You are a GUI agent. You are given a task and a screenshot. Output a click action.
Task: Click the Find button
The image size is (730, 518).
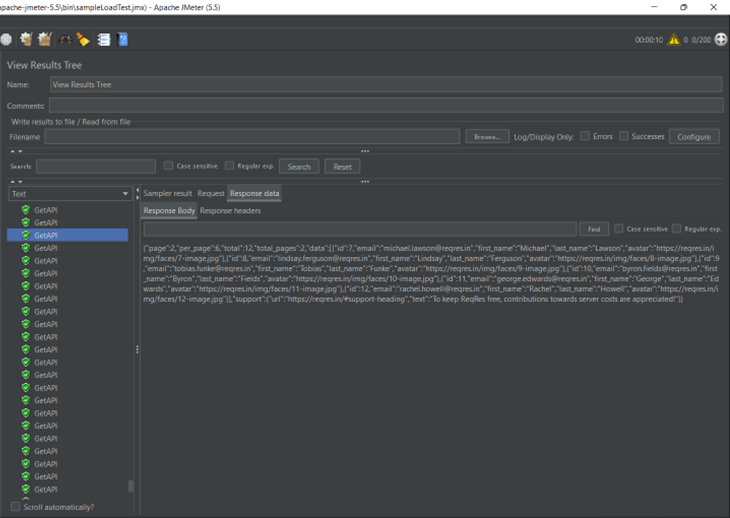pos(594,229)
